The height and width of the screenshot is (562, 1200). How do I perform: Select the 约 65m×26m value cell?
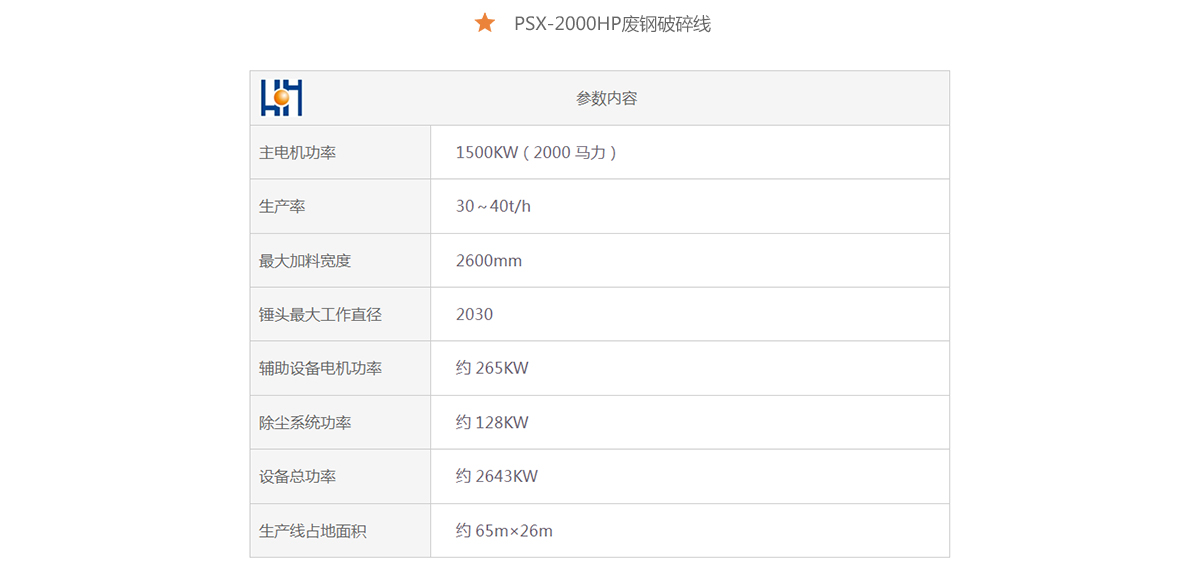click(504, 531)
